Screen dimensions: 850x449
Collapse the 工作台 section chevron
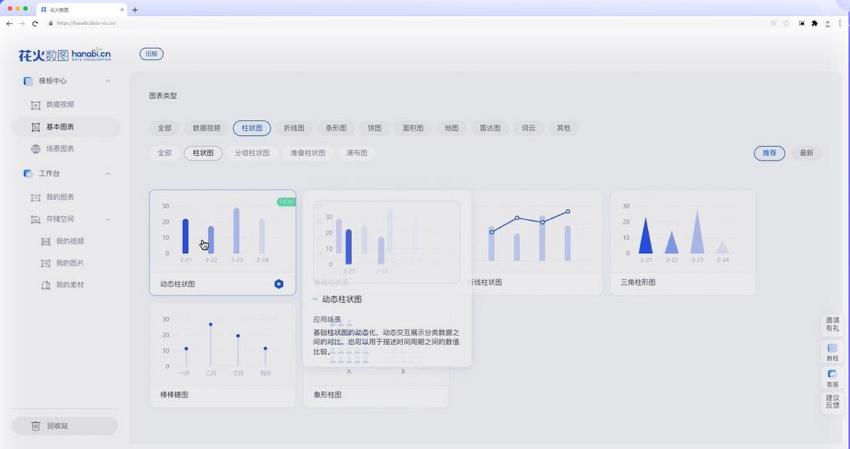tap(108, 174)
